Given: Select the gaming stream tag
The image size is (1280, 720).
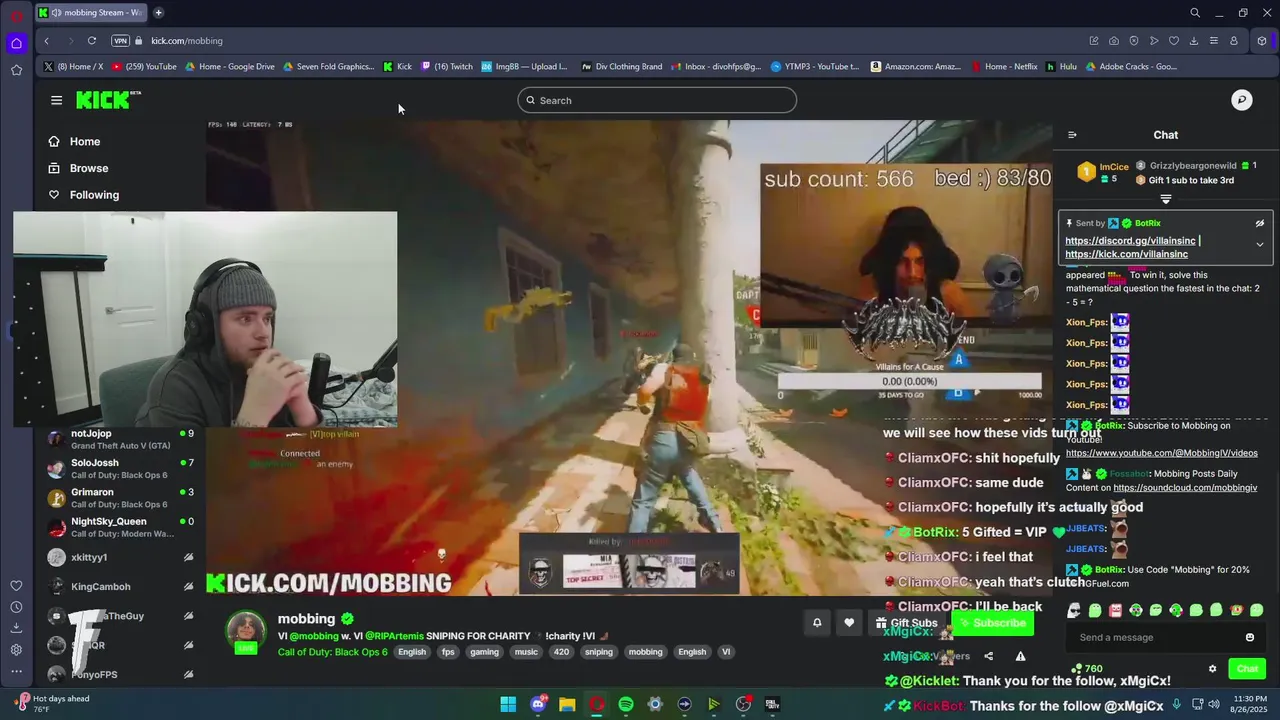Looking at the screenshot, I should (x=484, y=652).
